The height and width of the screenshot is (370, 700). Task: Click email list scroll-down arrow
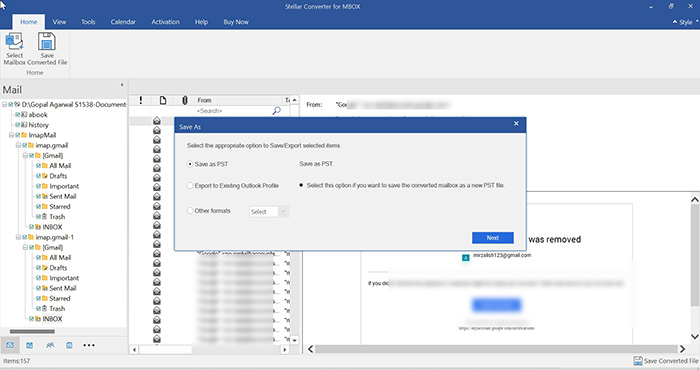click(x=294, y=340)
